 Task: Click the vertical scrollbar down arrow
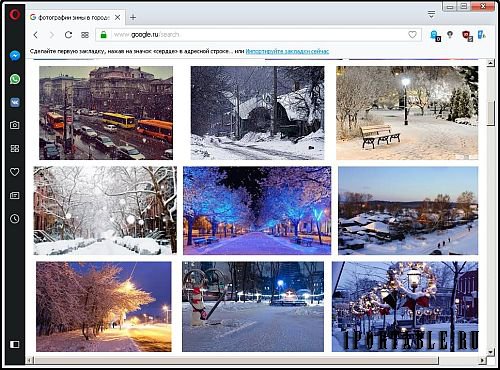tap(490, 352)
